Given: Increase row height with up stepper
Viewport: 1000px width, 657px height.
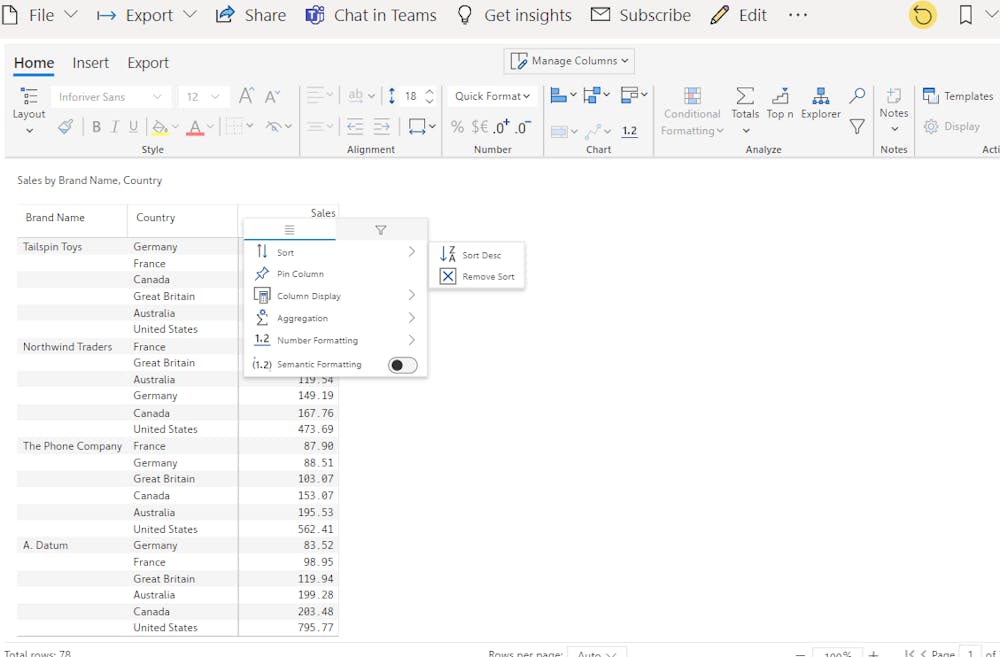Looking at the screenshot, I should pos(429,91).
